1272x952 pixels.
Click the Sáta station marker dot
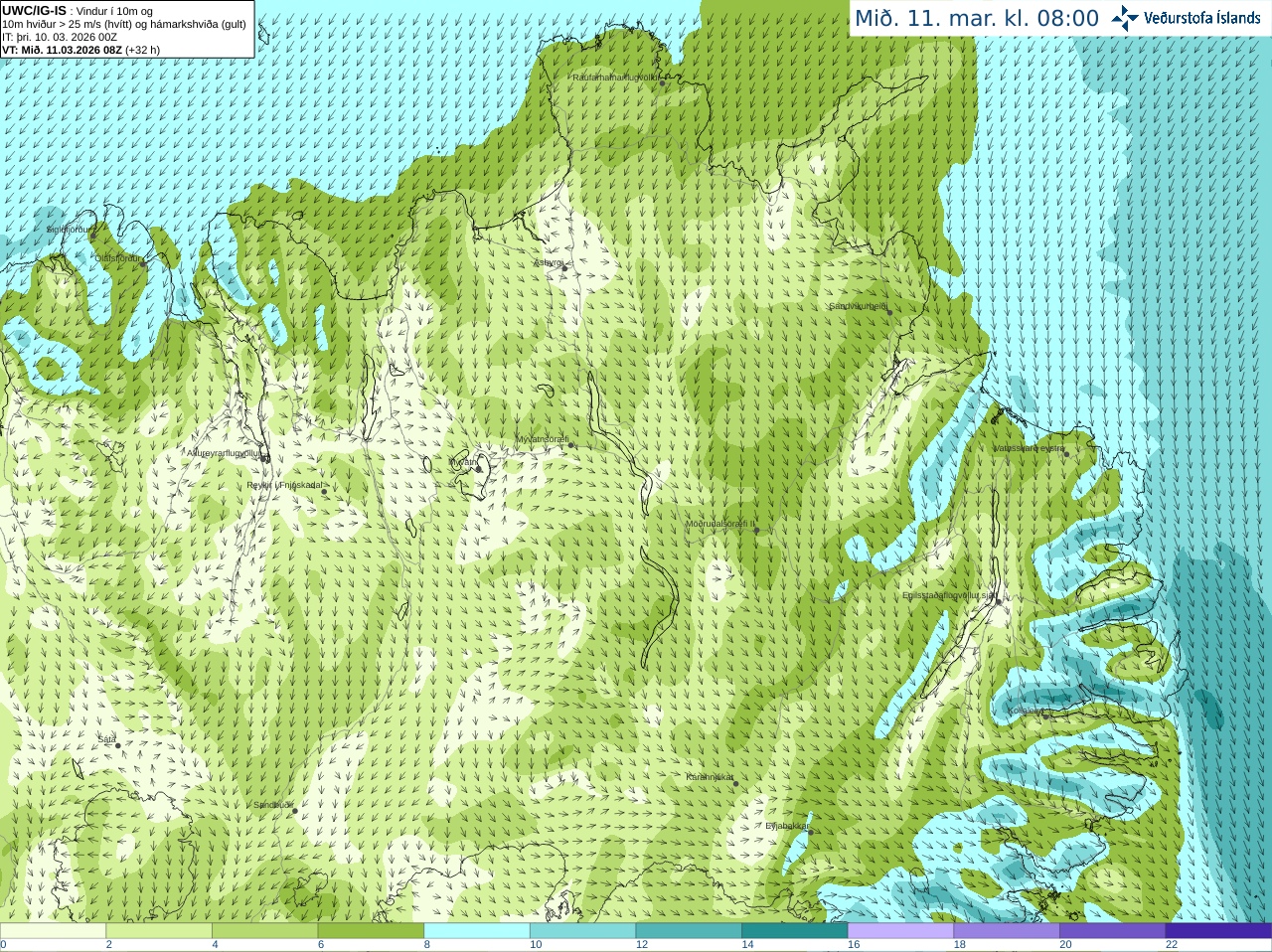tap(118, 745)
